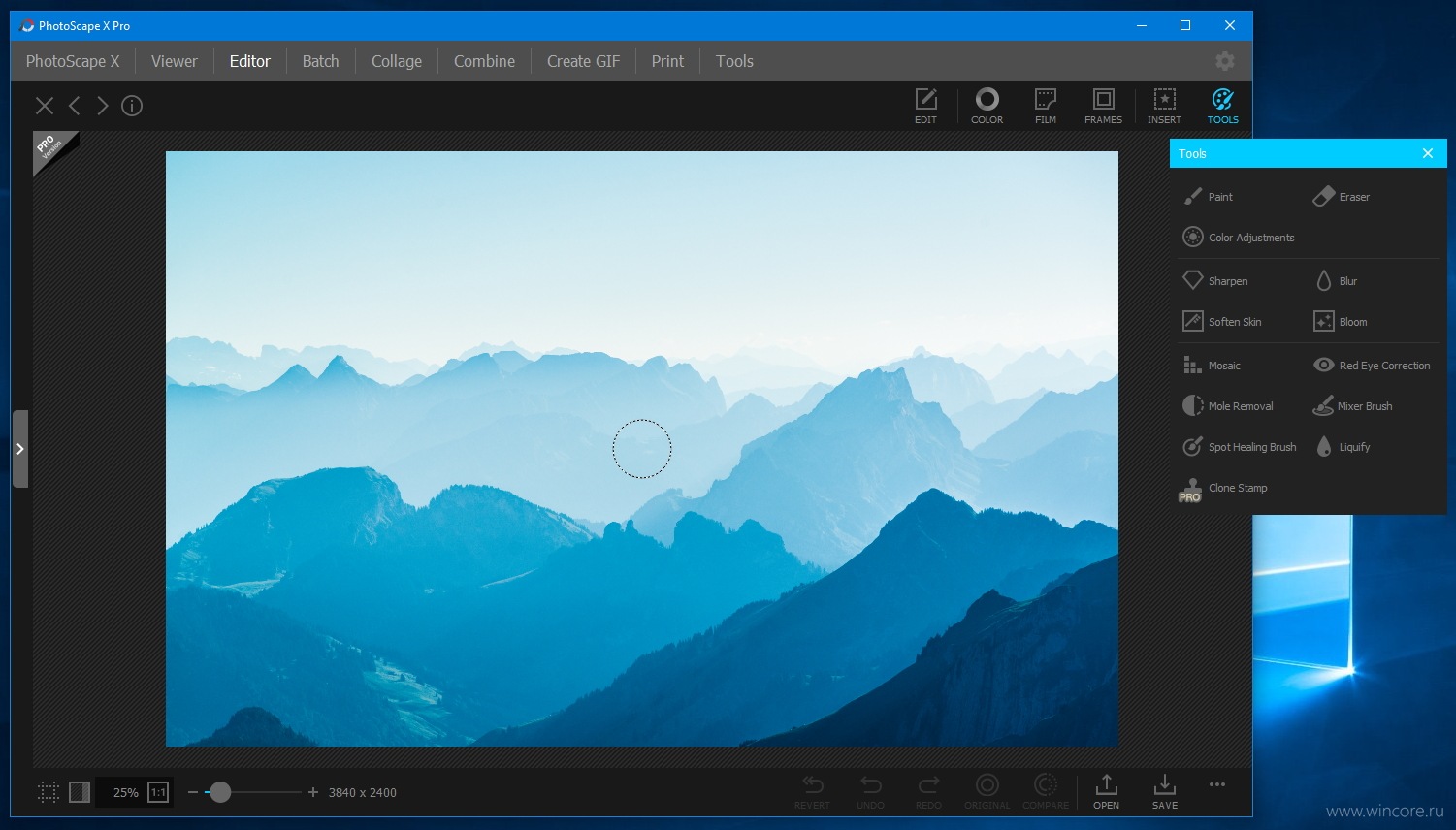The width and height of the screenshot is (1456, 830).
Task: Select the Eraser tool
Action: point(1342,197)
